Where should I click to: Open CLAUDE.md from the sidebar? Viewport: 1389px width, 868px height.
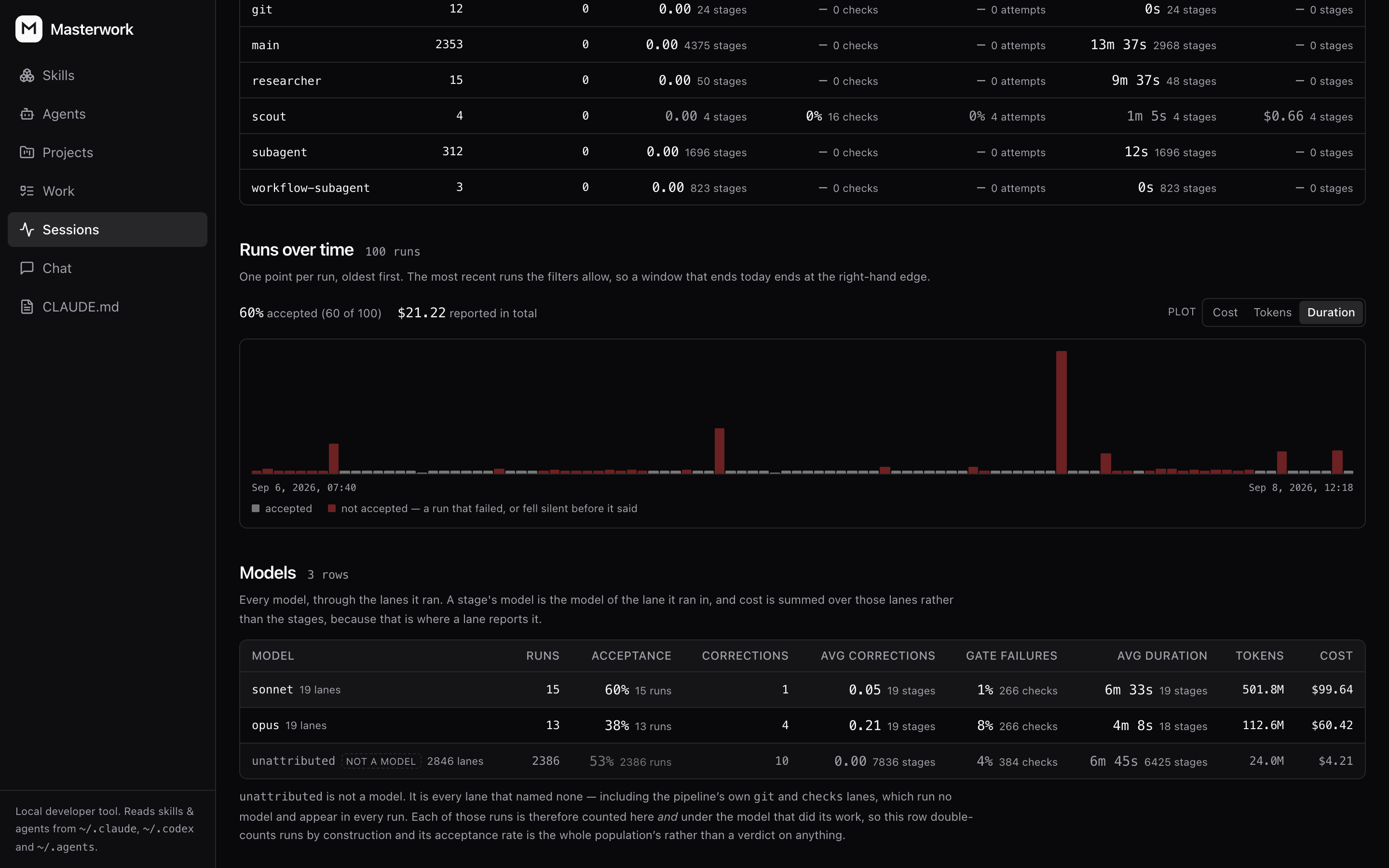(x=108, y=307)
